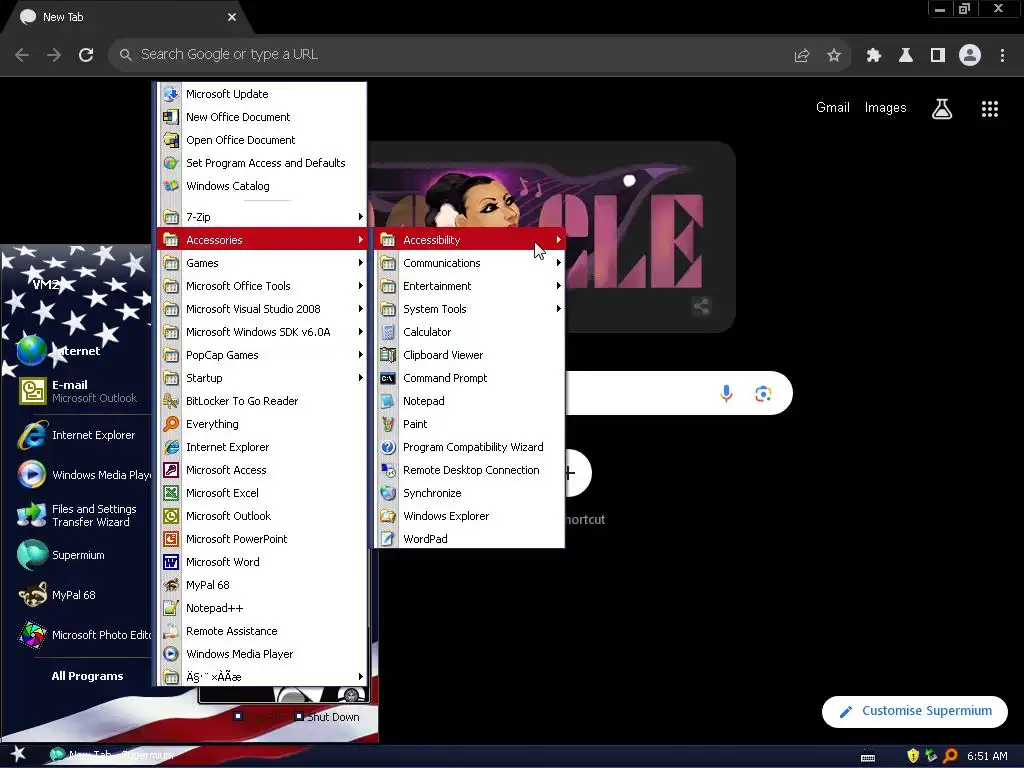Click the Google doodle image

pos(552,237)
